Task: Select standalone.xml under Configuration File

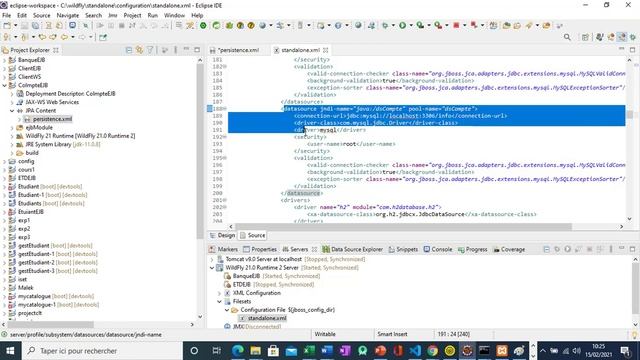Action: (x=267, y=318)
